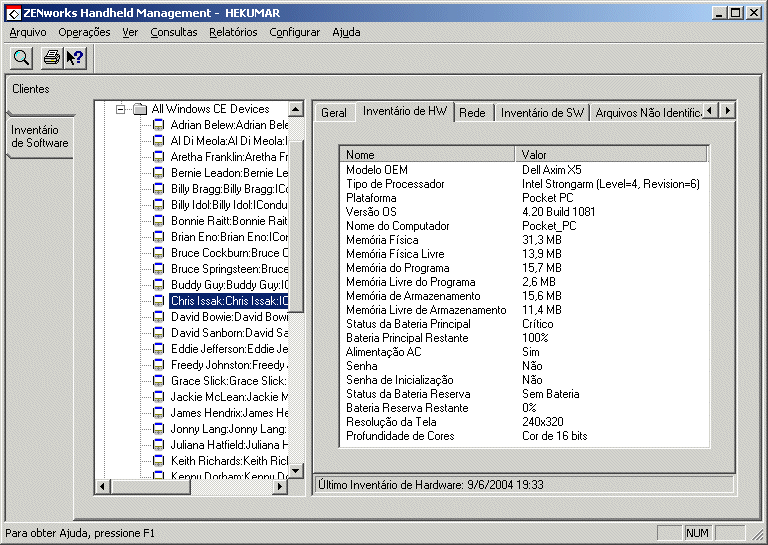Click device icon beside Bruce Cockburn
The width and height of the screenshot is (768, 545).
[158, 253]
